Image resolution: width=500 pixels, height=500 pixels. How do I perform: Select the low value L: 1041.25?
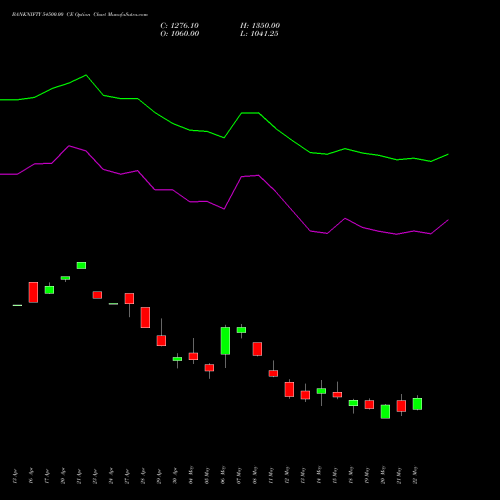point(259,34)
